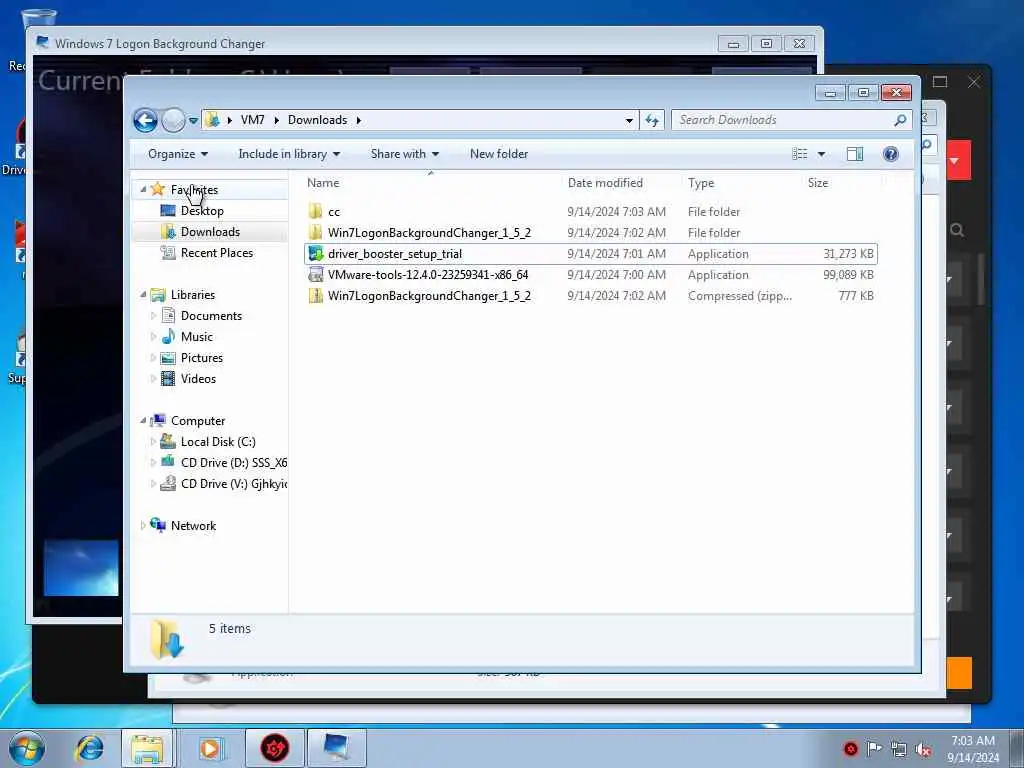Click Windows Explorer taskbar icon
This screenshot has height=768, width=1024.
pos(148,748)
